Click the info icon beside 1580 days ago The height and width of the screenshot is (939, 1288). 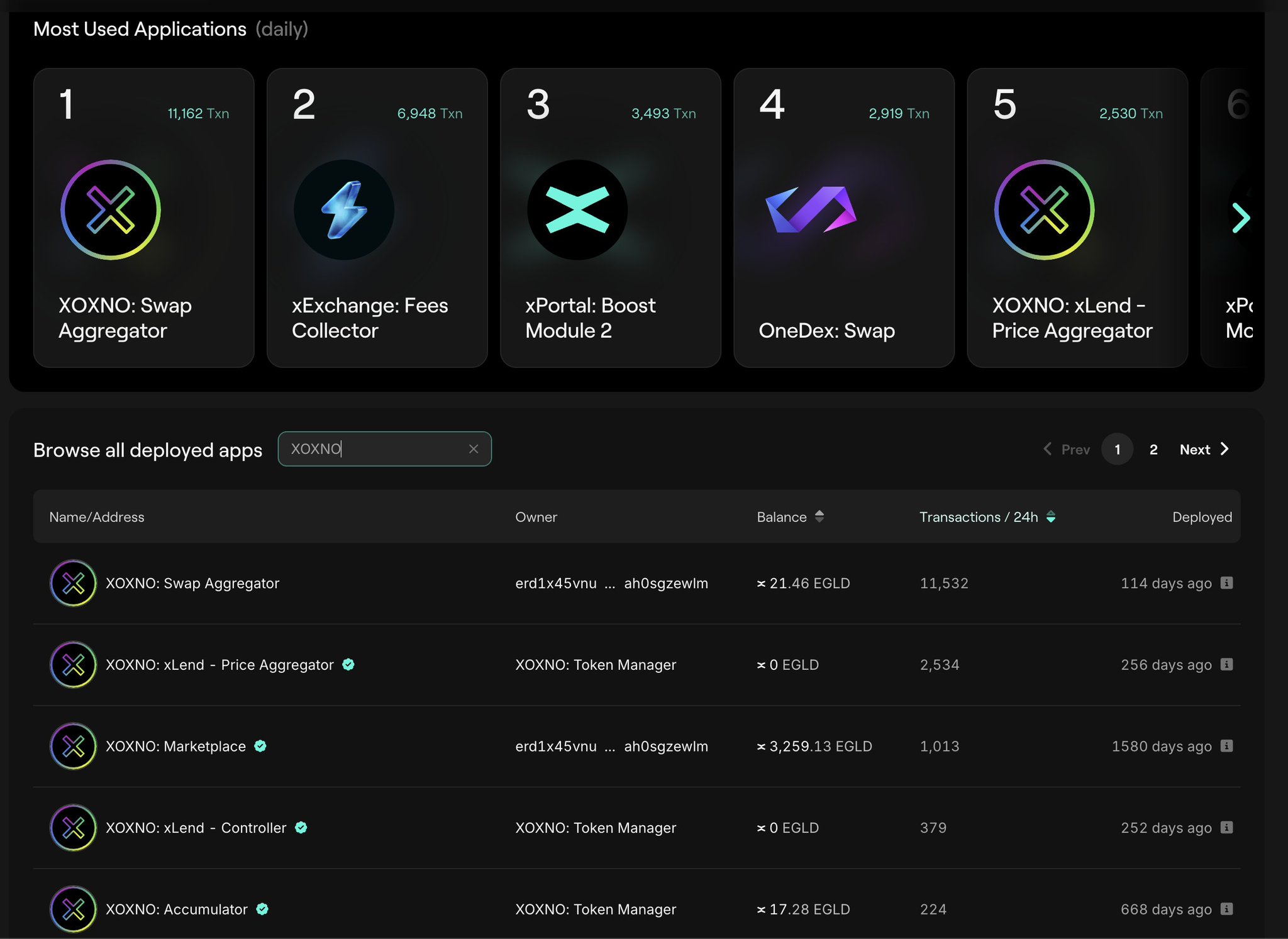(x=1226, y=746)
